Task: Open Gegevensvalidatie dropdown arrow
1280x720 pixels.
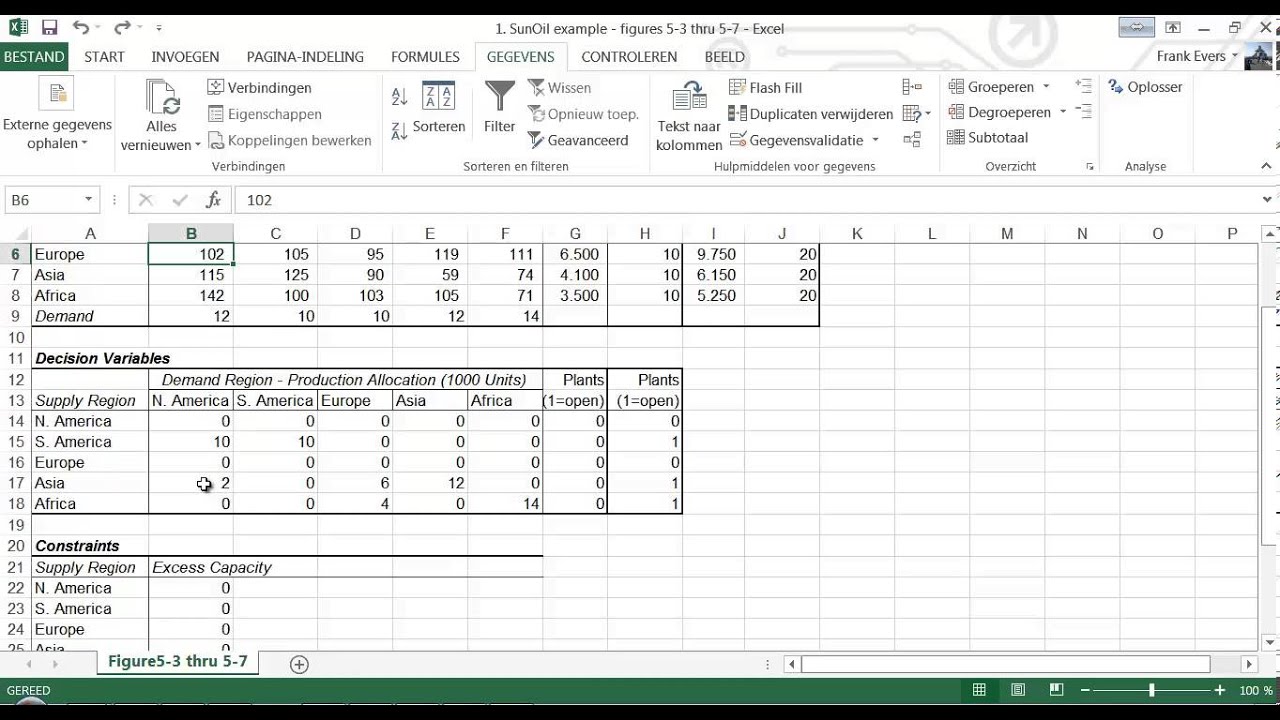Action: [x=875, y=140]
